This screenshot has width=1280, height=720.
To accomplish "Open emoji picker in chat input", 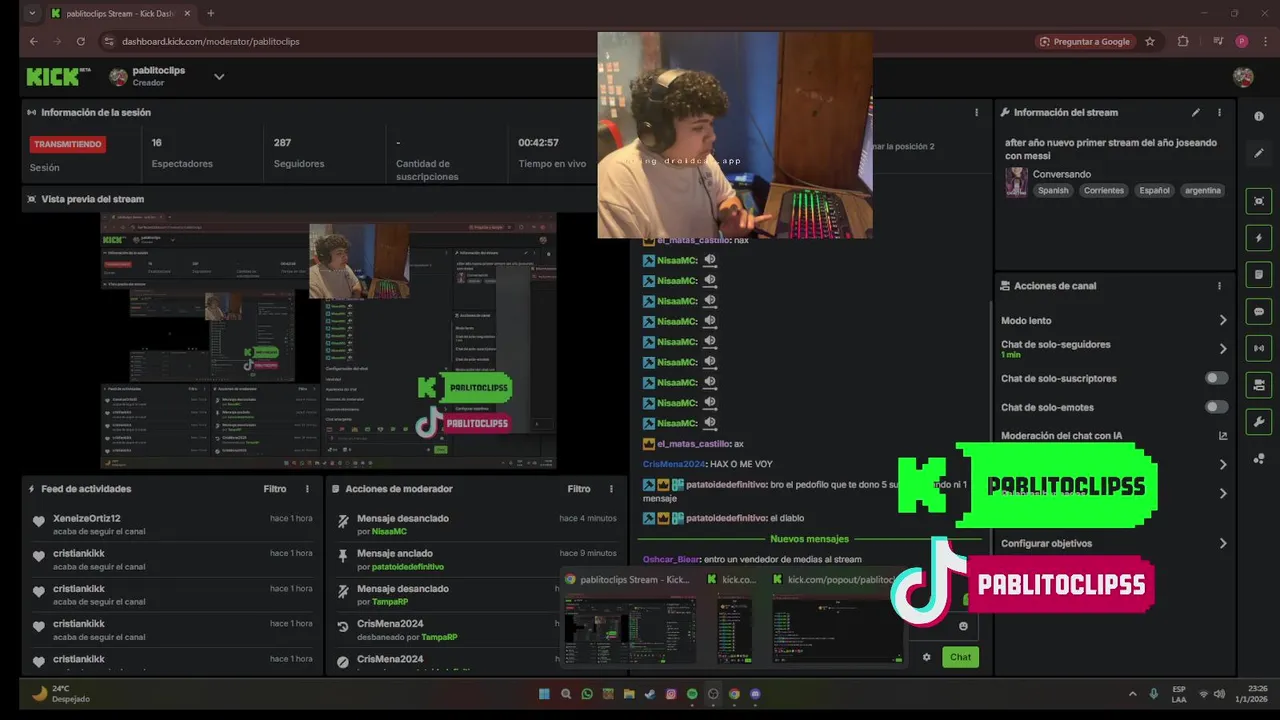I will click(963, 626).
